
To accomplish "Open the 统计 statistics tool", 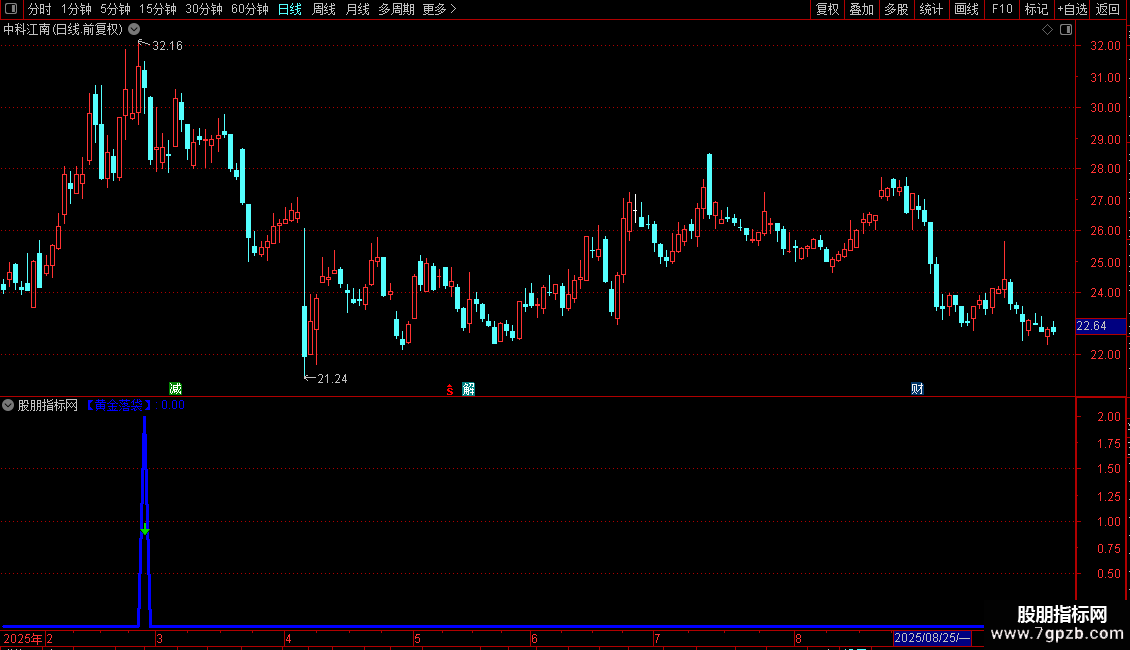I will (931, 9).
